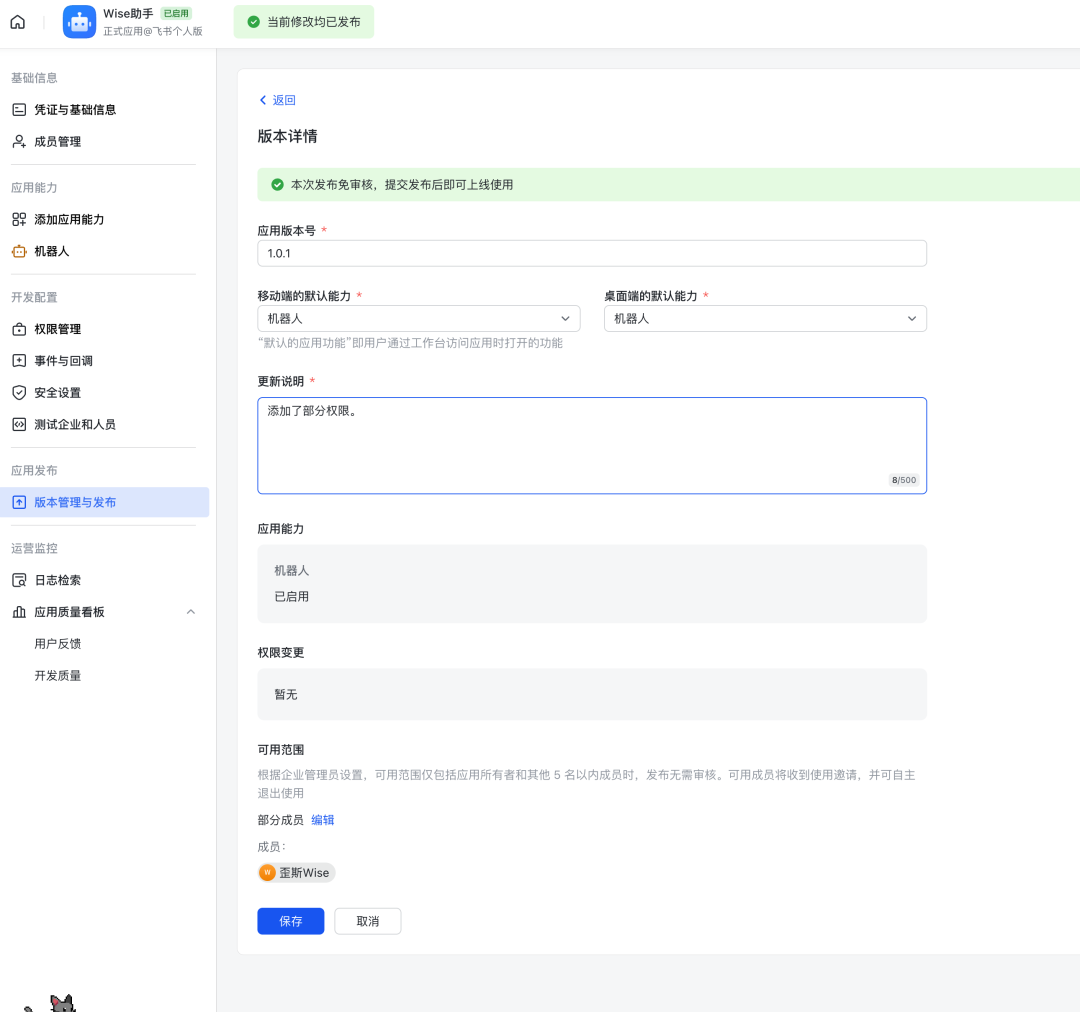Click the 成员管理 person icon
This screenshot has height=1012, width=1080.
(19, 142)
